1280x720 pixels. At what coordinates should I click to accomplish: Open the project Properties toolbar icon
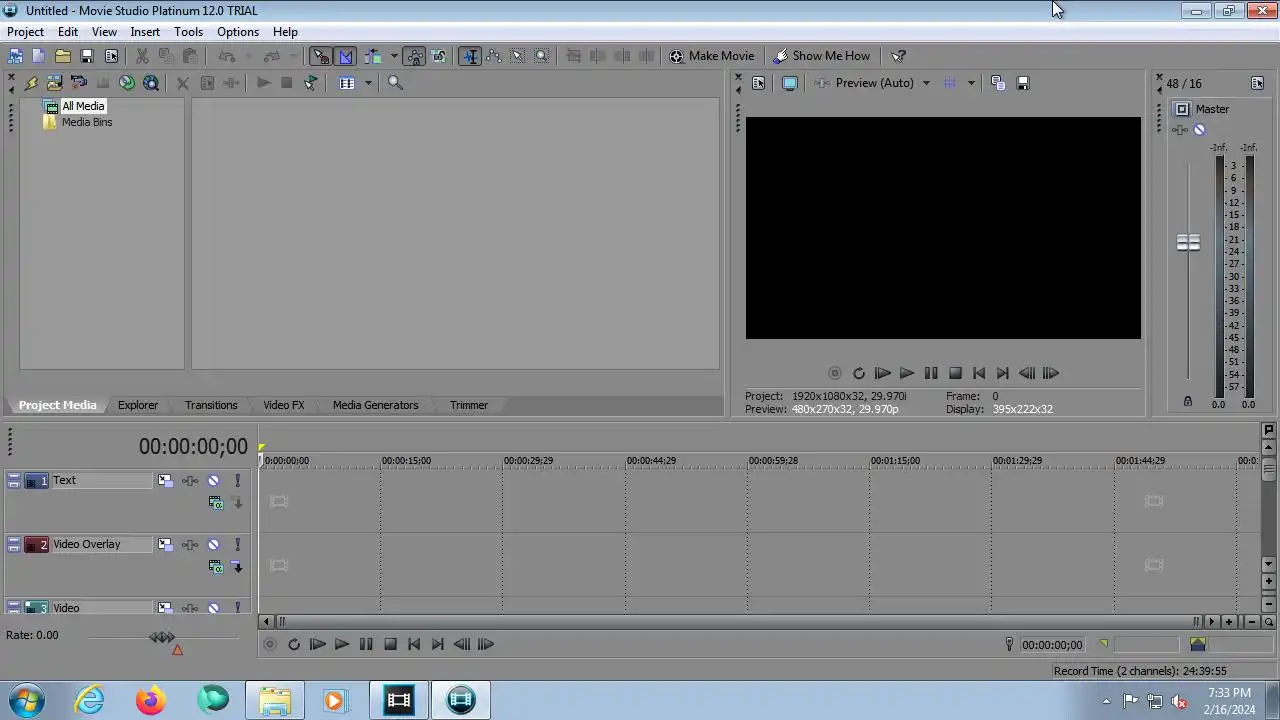coord(111,56)
